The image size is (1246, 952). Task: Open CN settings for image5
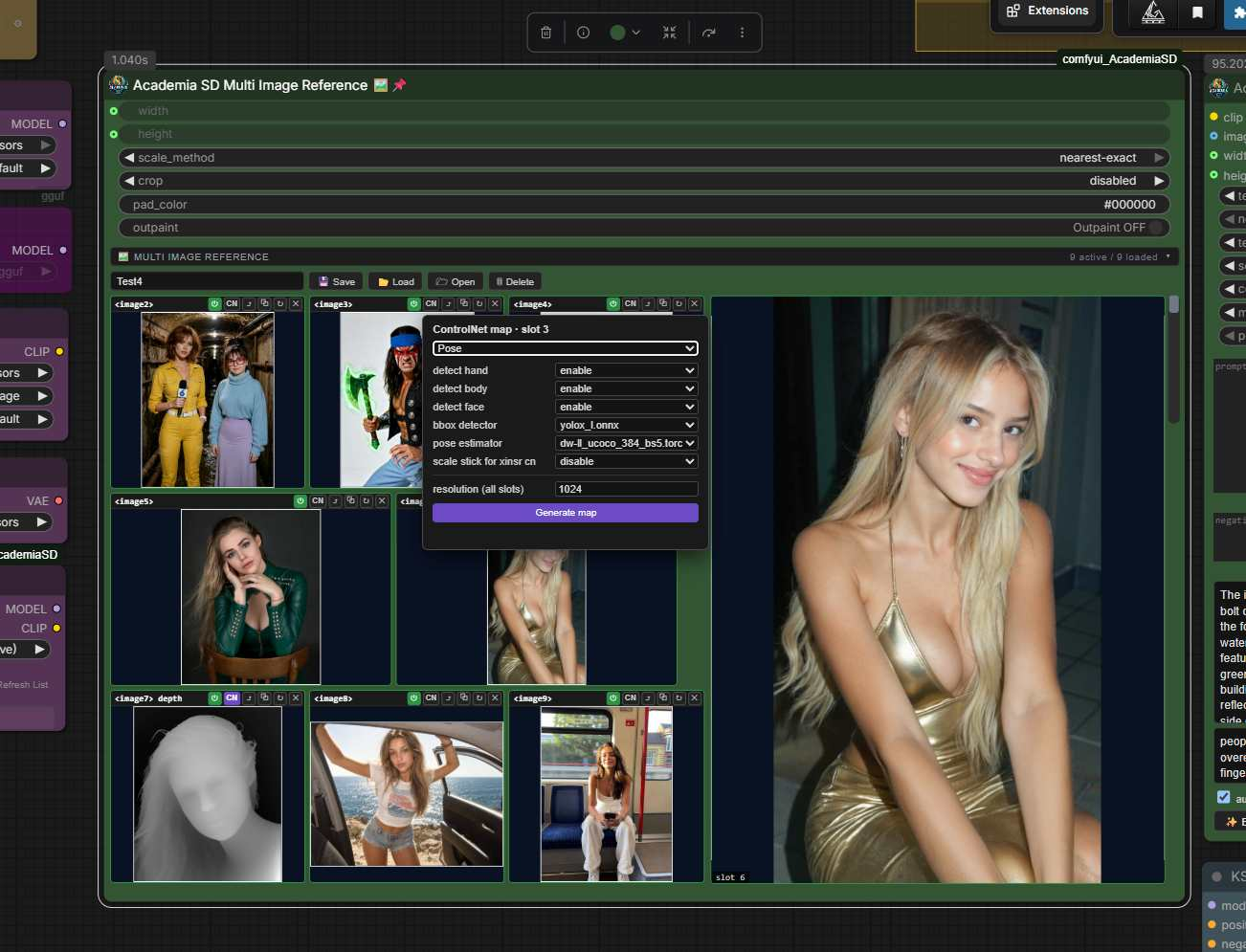click(318, 500)
